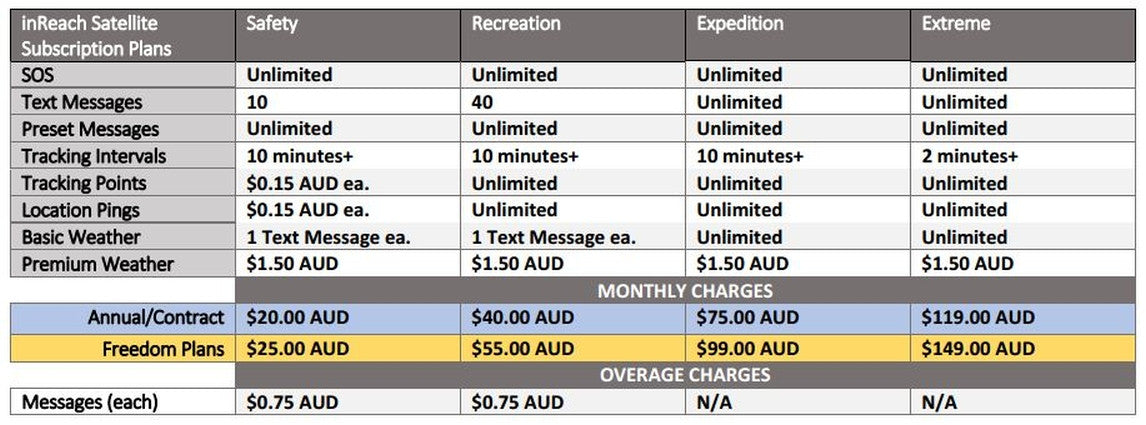
Task: Select the $119.00 AUD Extreme annual price
Action: tap(978, 318)
